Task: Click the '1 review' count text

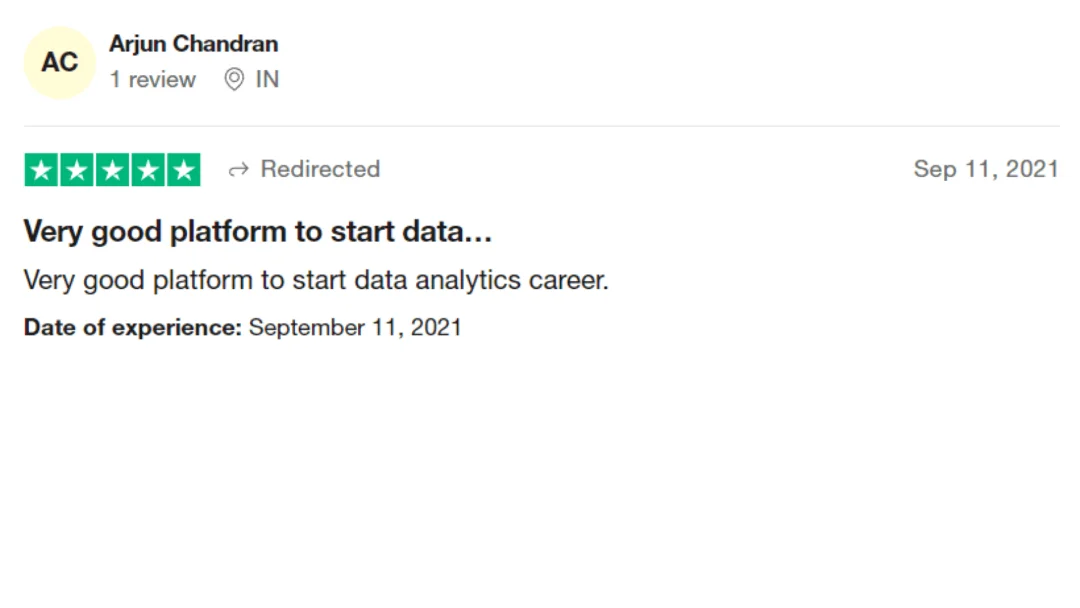Action: tap(153, 79)
